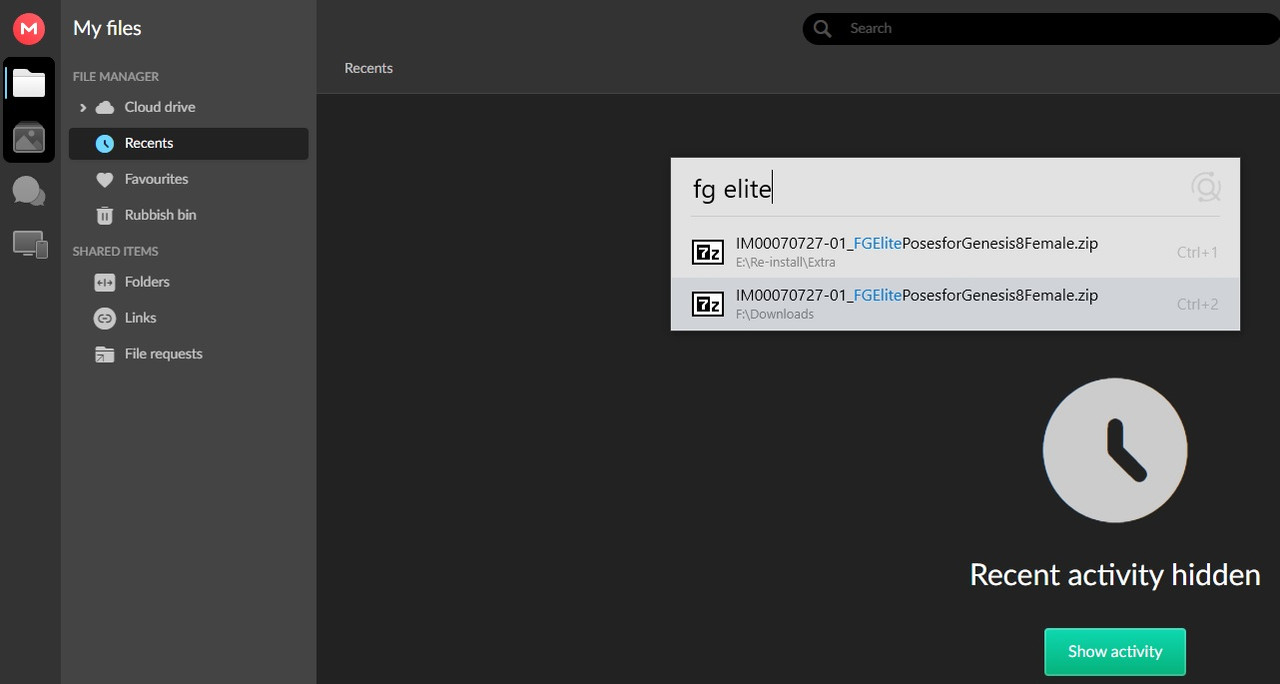Click the 7z icon of the Ctrl+1 result
The height and width of the screenshot is (684, 1280).
pyautogui.click(x=708, y=252)
